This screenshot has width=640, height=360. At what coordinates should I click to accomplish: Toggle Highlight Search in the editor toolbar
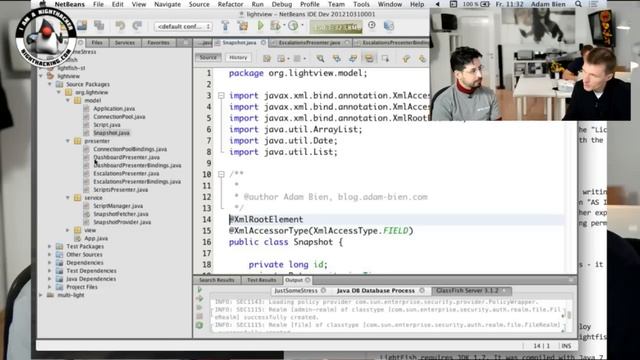point(369,58)
